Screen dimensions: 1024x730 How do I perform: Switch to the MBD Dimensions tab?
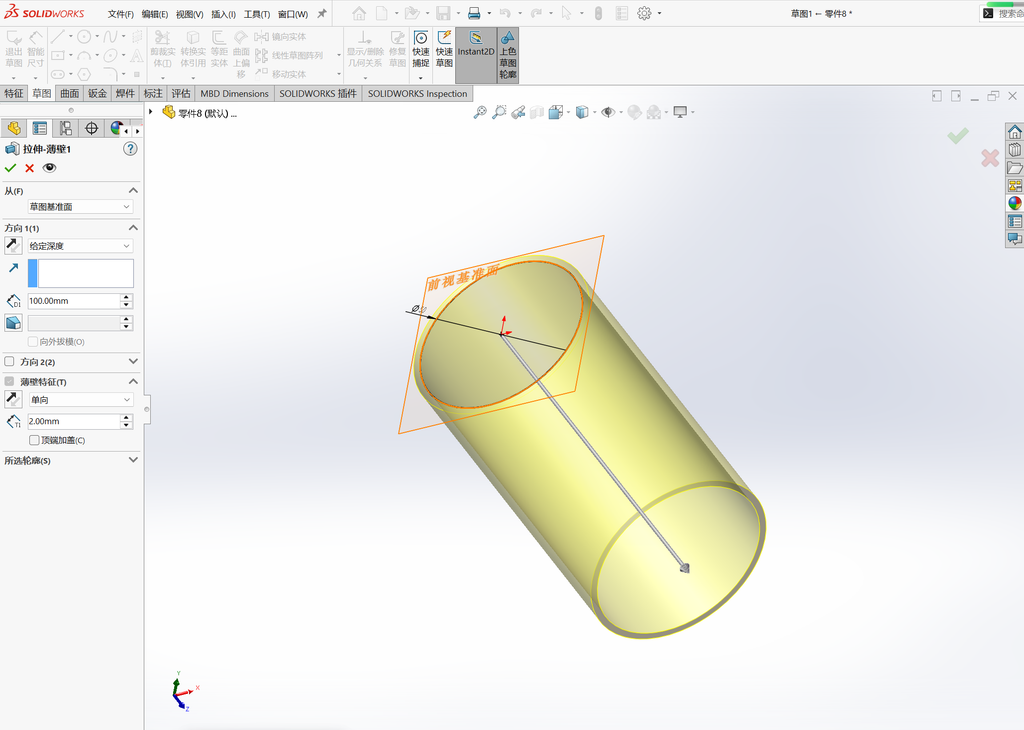(x=234, y=93)
